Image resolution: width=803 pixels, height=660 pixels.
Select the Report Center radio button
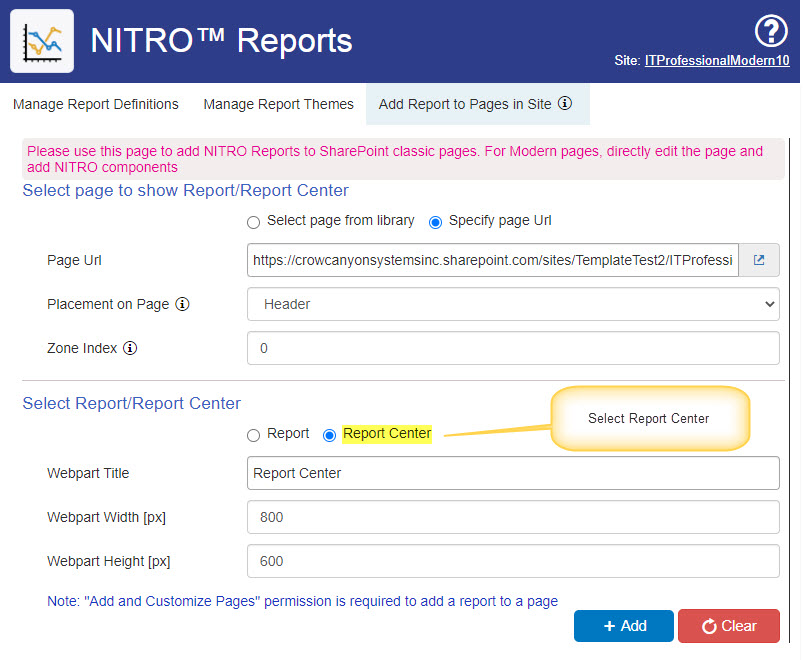point(329,435)
